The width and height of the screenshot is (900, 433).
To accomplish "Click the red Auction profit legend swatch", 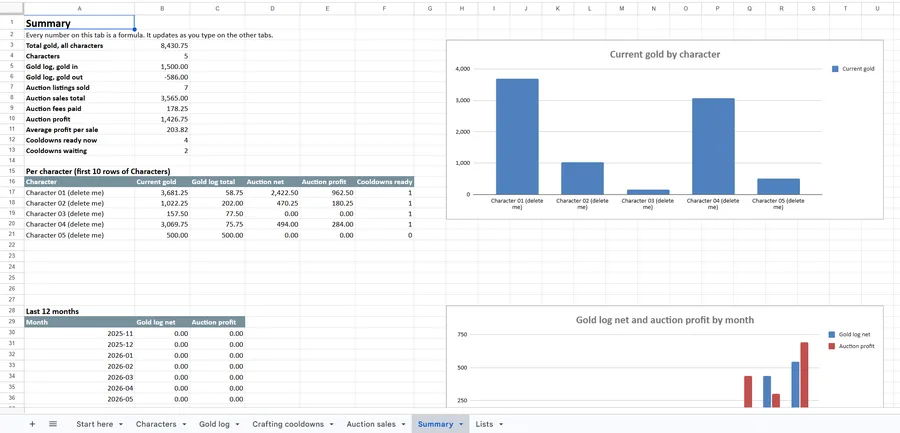I will tap(832, 346).
